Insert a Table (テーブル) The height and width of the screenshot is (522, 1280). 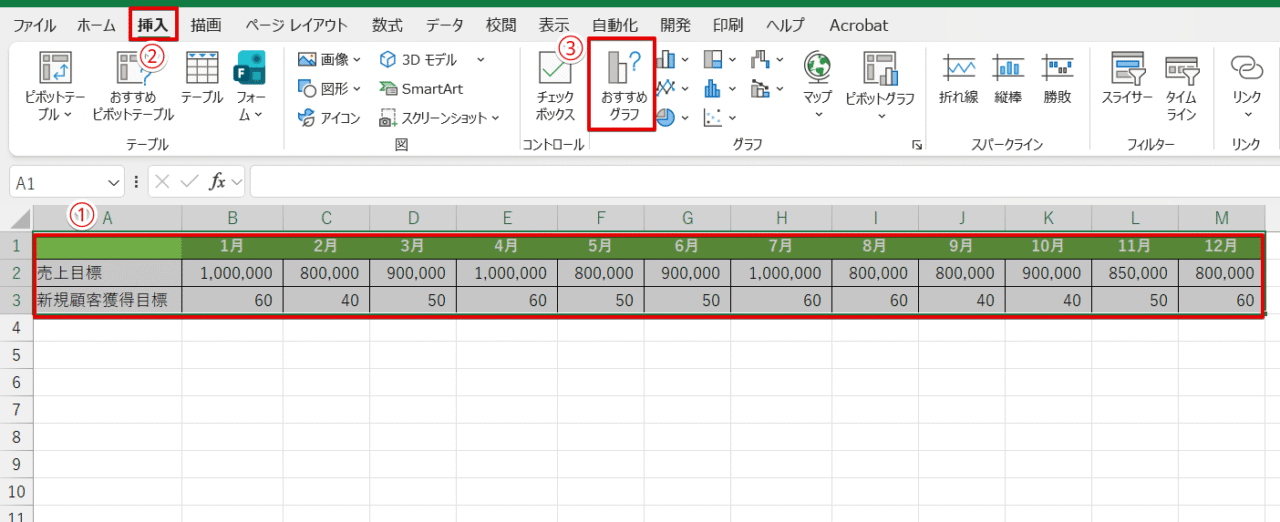click(202, 80)
